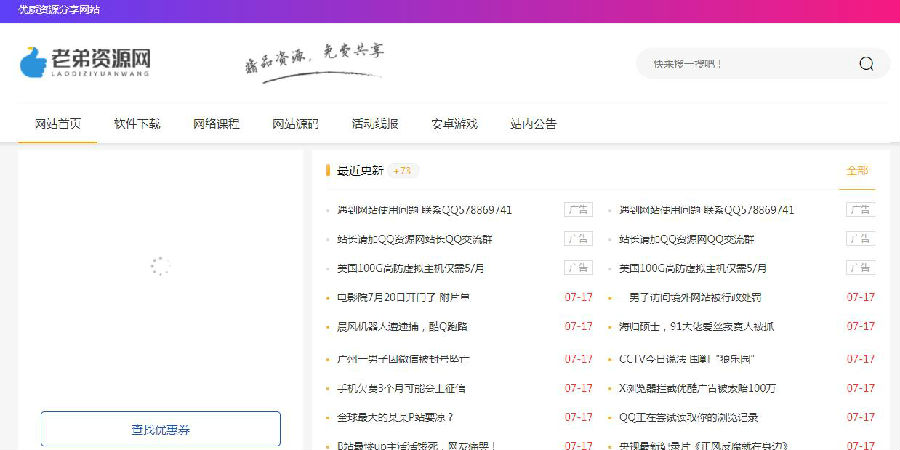This screenshot has width=900, height=450.
Task: Click the left-column 广告 badge on the first row
Action: click(578, 210)
